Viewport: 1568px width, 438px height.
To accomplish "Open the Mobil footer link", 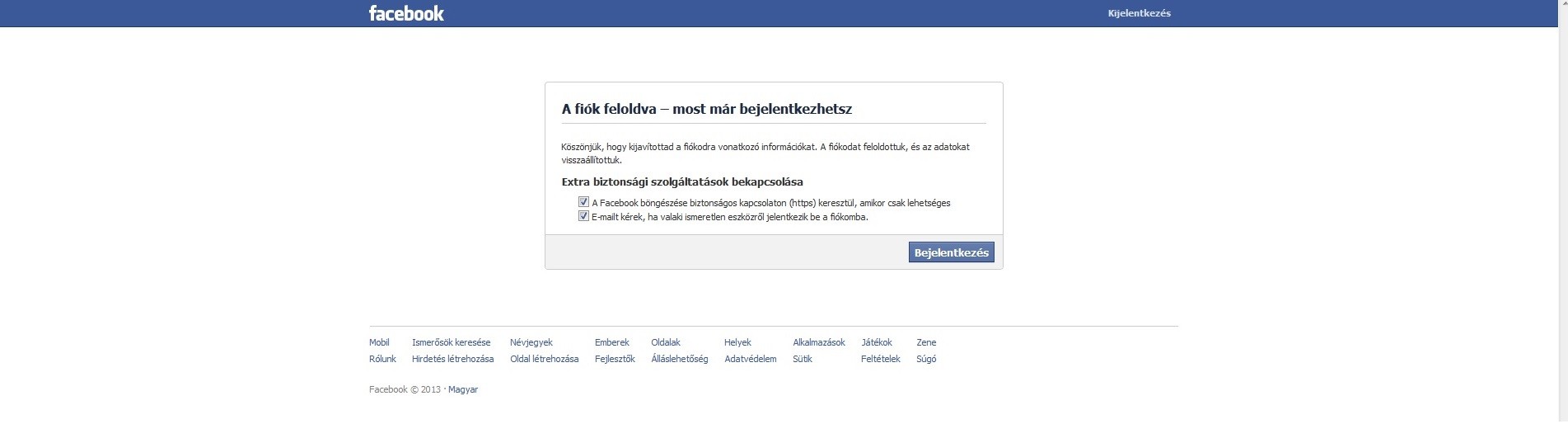I will (x=379, y=342).
